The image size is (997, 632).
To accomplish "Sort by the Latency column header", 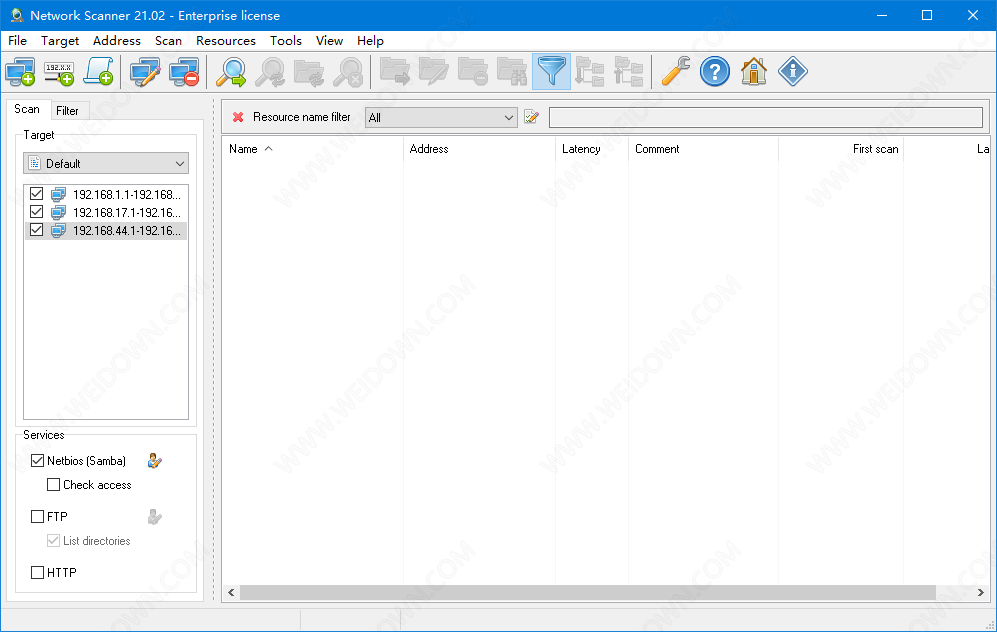I will [592, 149].
